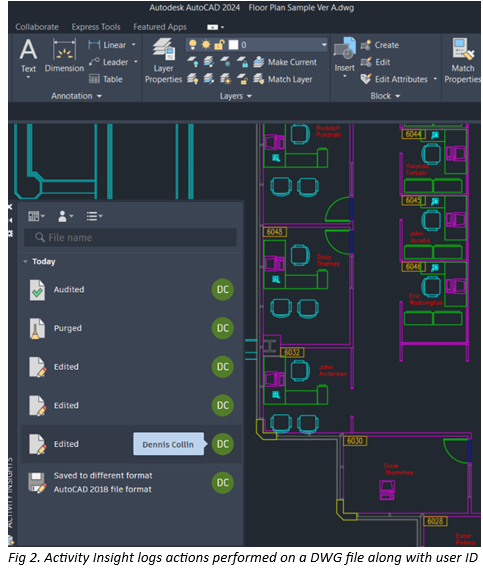
Task: Select the Leader annotation tool
Action: [x=108, y=62]
